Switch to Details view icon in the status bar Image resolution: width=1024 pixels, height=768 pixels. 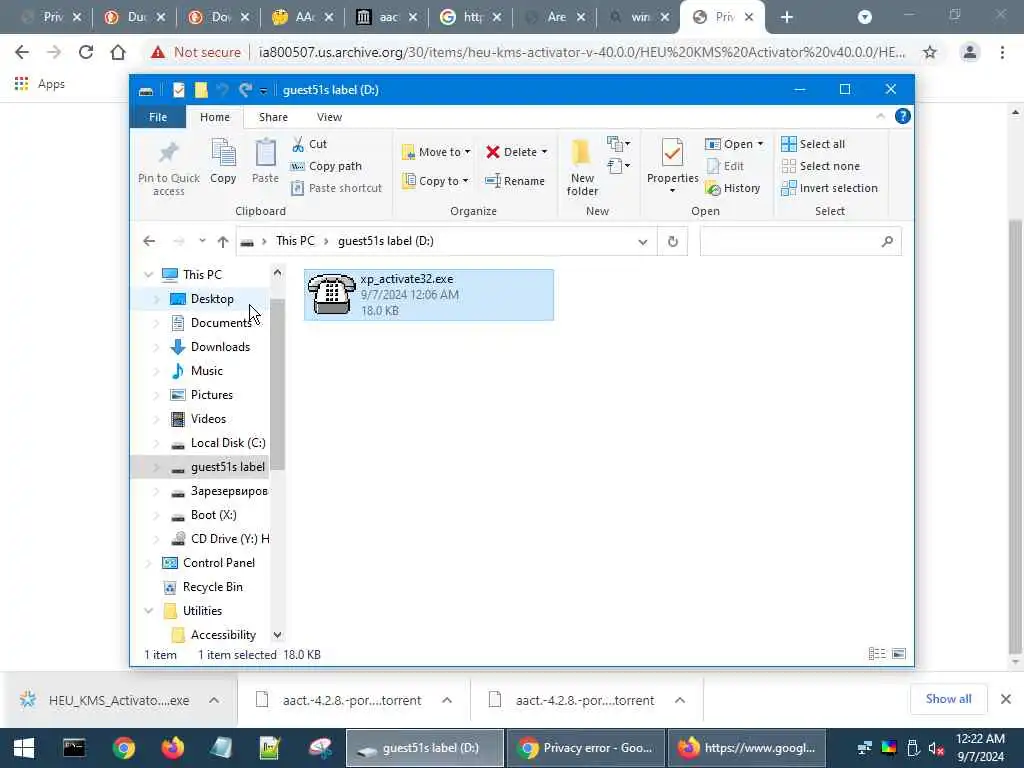click(x=877, y=654)
